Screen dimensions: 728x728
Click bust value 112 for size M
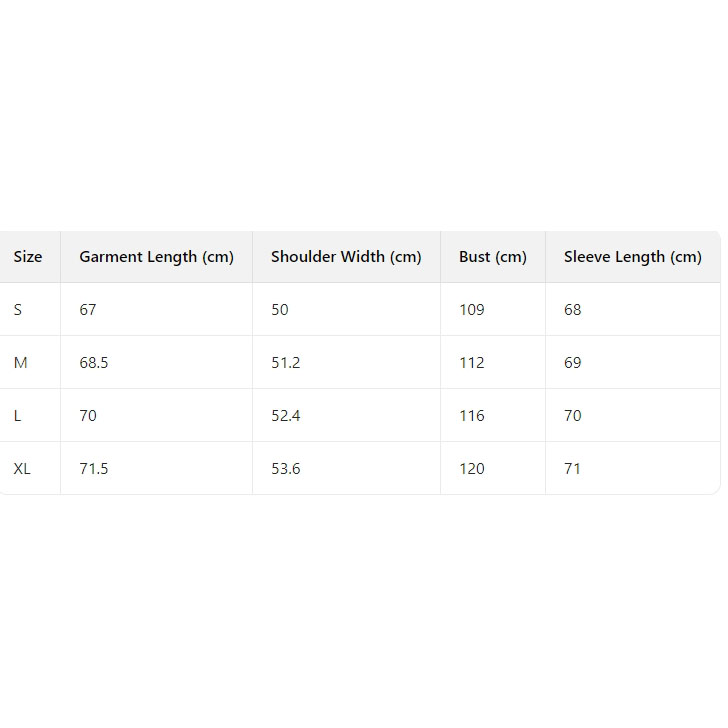(472, 363)
